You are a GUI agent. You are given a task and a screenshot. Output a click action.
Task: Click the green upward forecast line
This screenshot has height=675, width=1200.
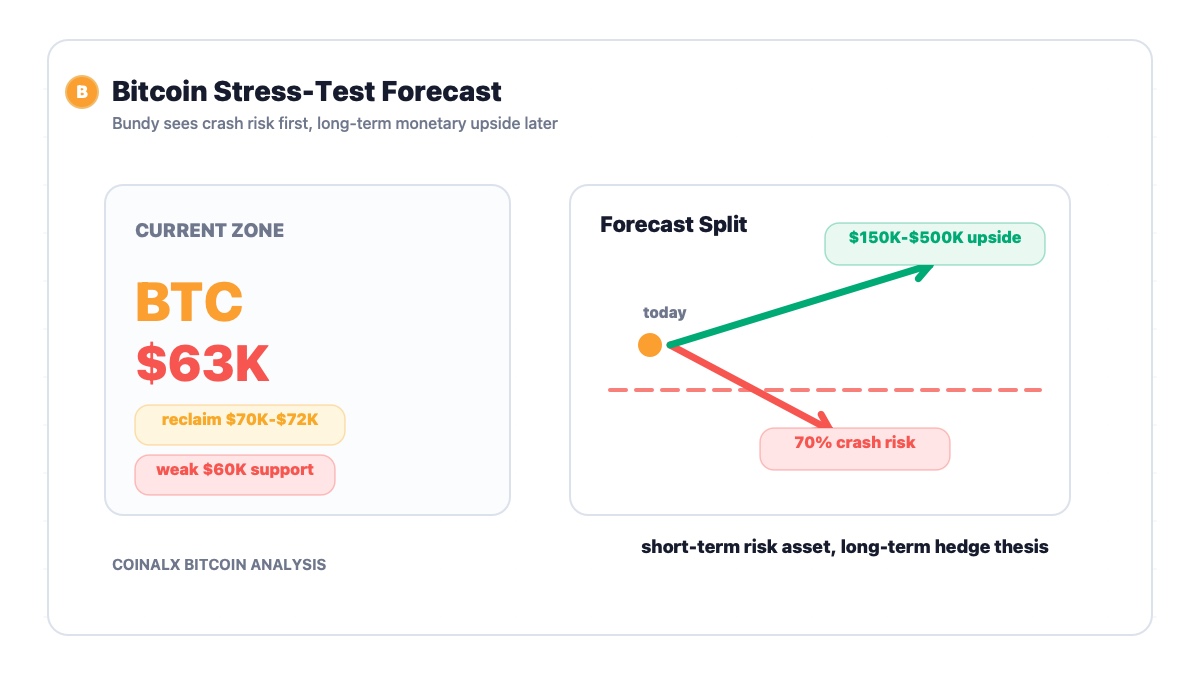click(x=795, y=307)
